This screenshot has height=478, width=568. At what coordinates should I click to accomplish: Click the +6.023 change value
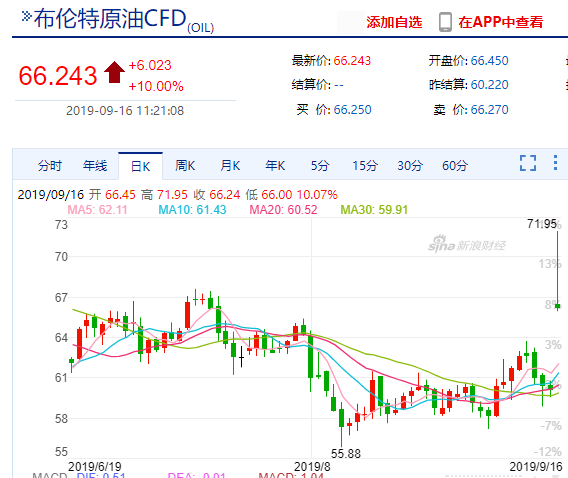coord(150,66)
